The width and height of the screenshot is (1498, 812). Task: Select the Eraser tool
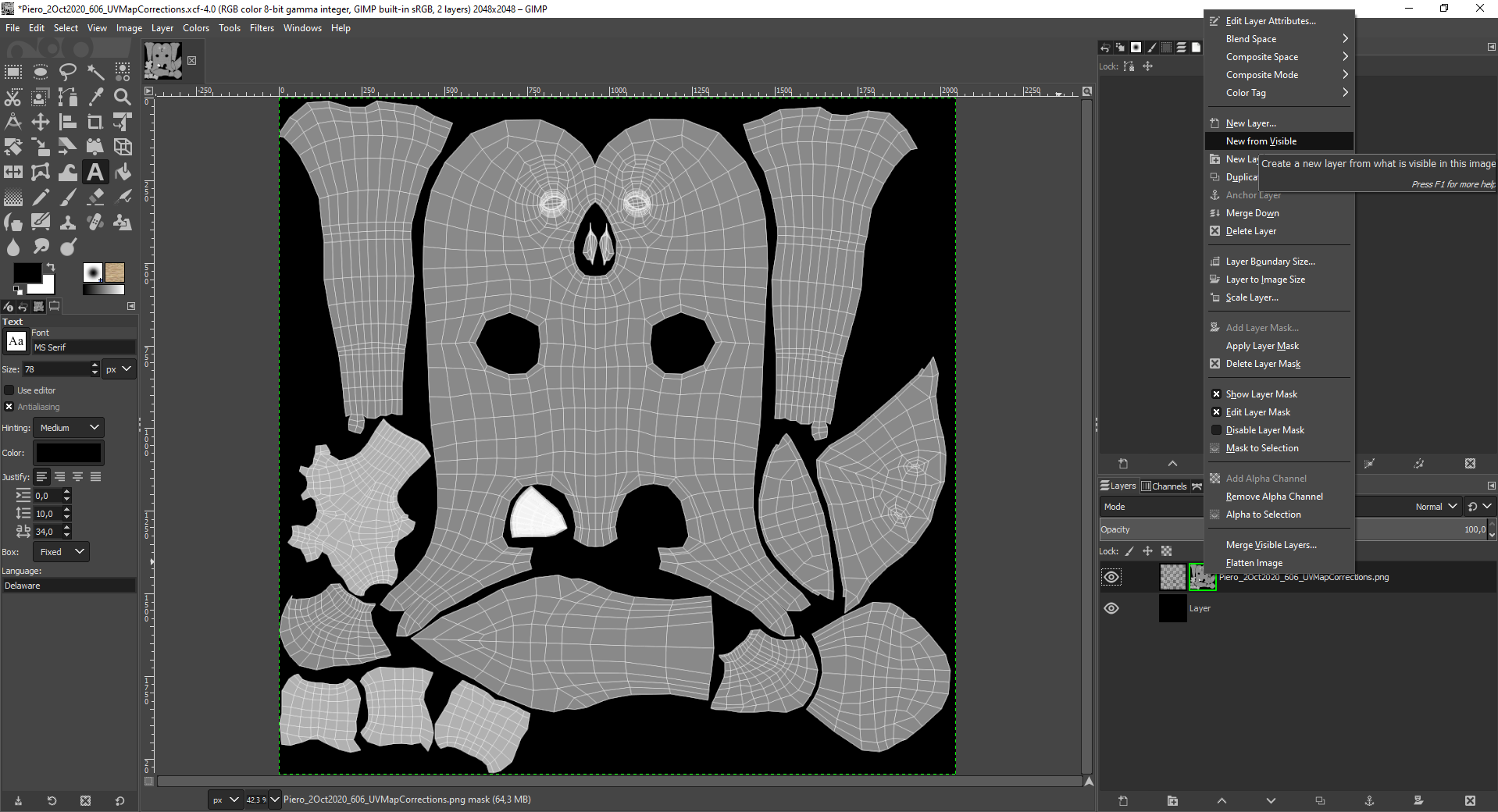95,197
